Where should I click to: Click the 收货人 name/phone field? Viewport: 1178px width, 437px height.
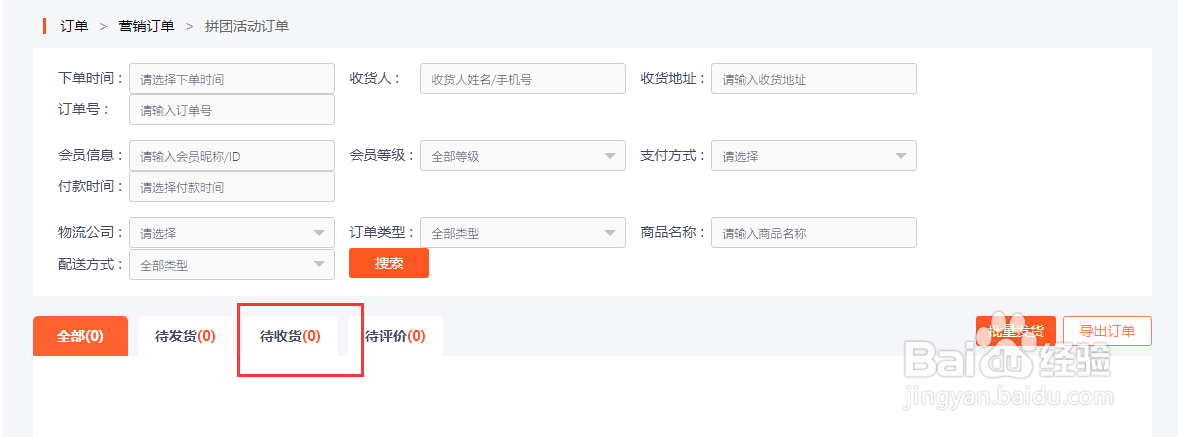pos(522,79)
